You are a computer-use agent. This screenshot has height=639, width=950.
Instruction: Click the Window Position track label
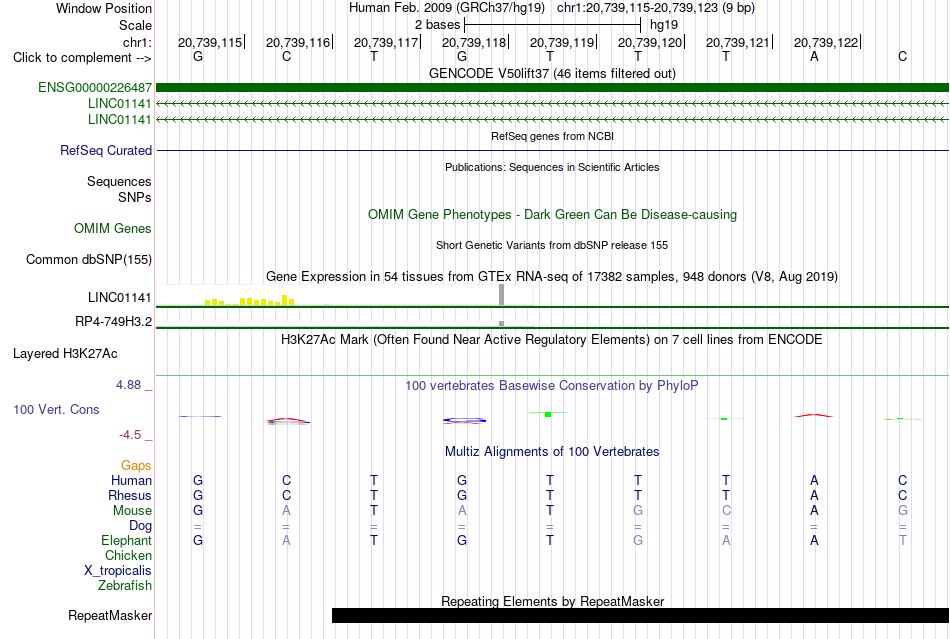pos(104,8)
